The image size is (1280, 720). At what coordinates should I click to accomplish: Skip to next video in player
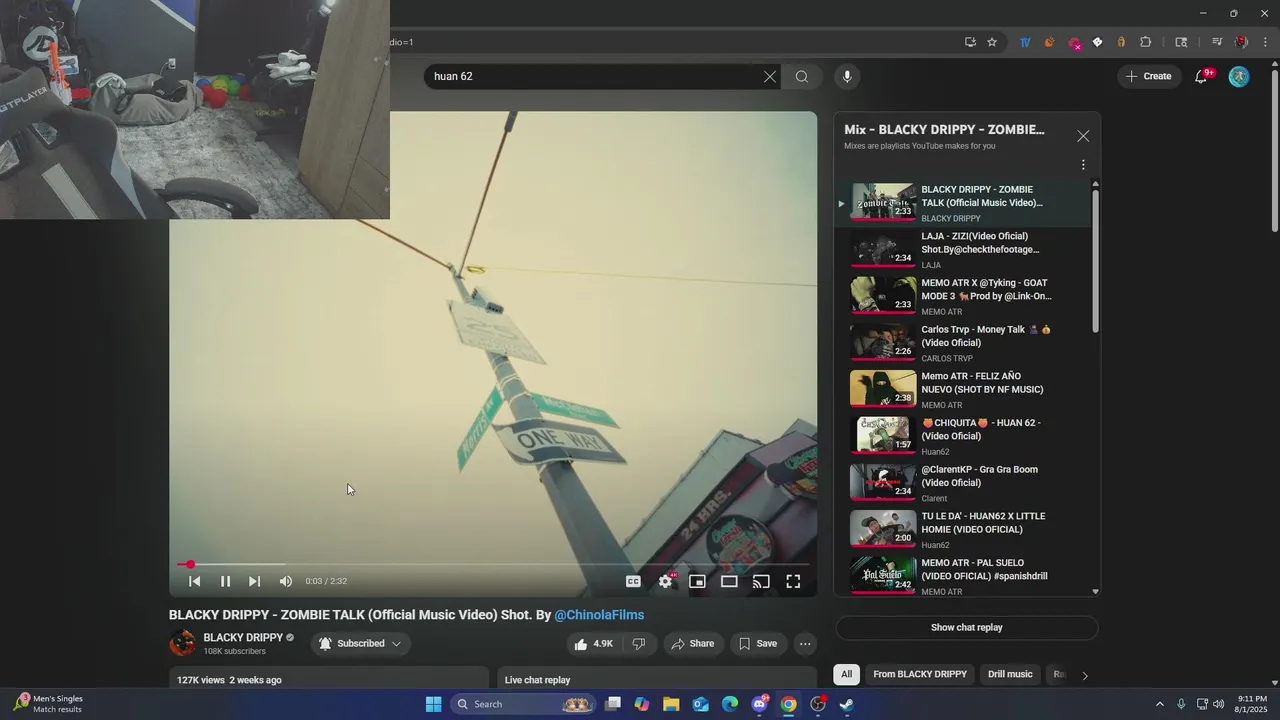coord(254,581)
